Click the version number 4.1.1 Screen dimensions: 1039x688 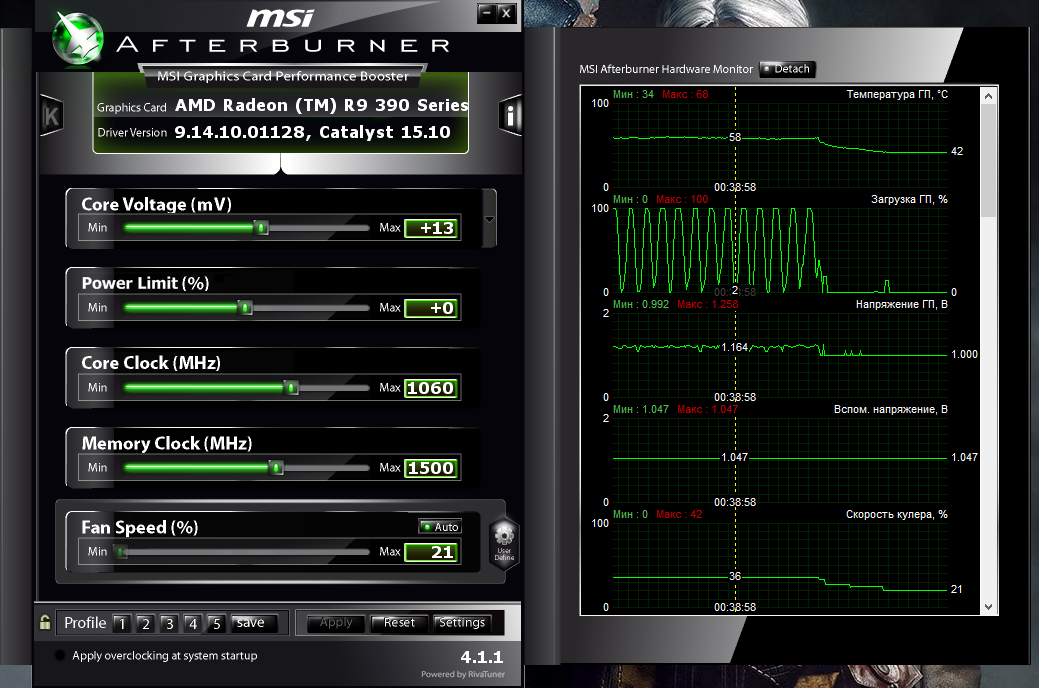[x=482, y=657]
